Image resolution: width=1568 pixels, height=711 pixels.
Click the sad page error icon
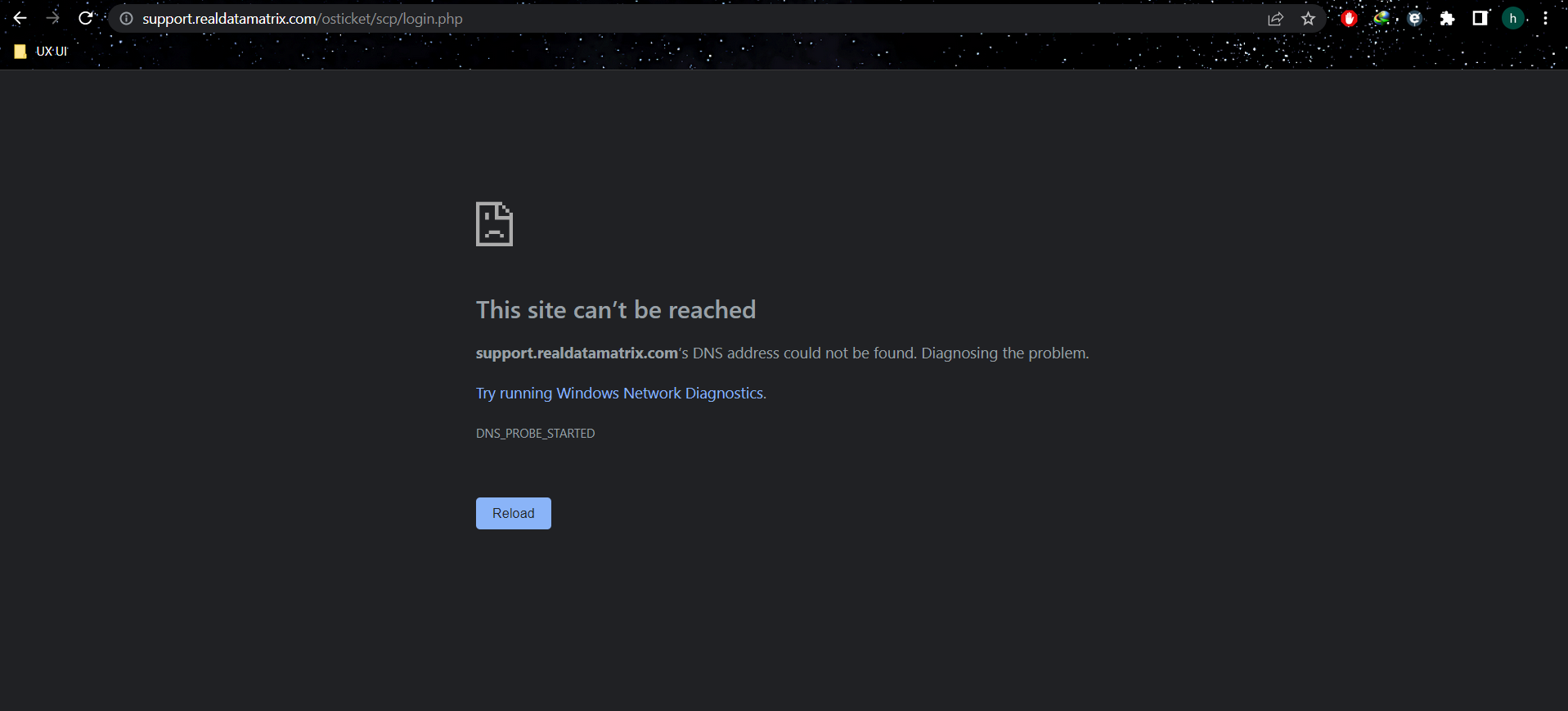point(494,224)
